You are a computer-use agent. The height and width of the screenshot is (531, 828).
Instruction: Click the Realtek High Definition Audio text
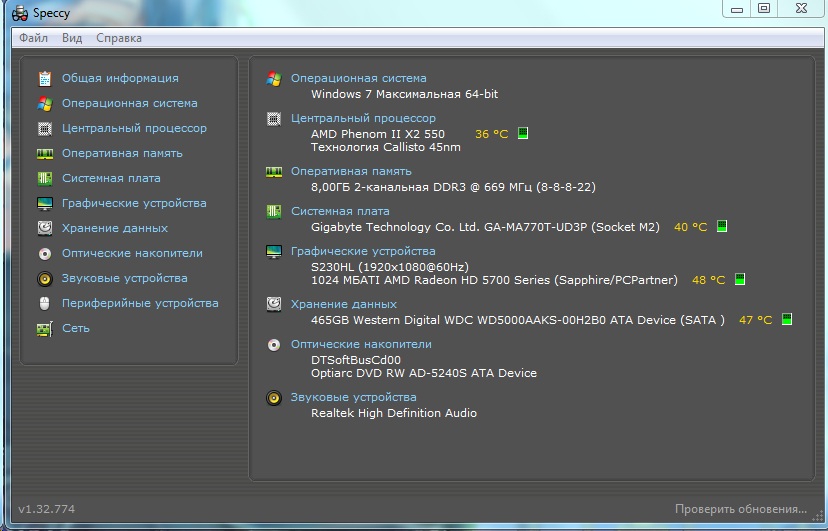394,413
